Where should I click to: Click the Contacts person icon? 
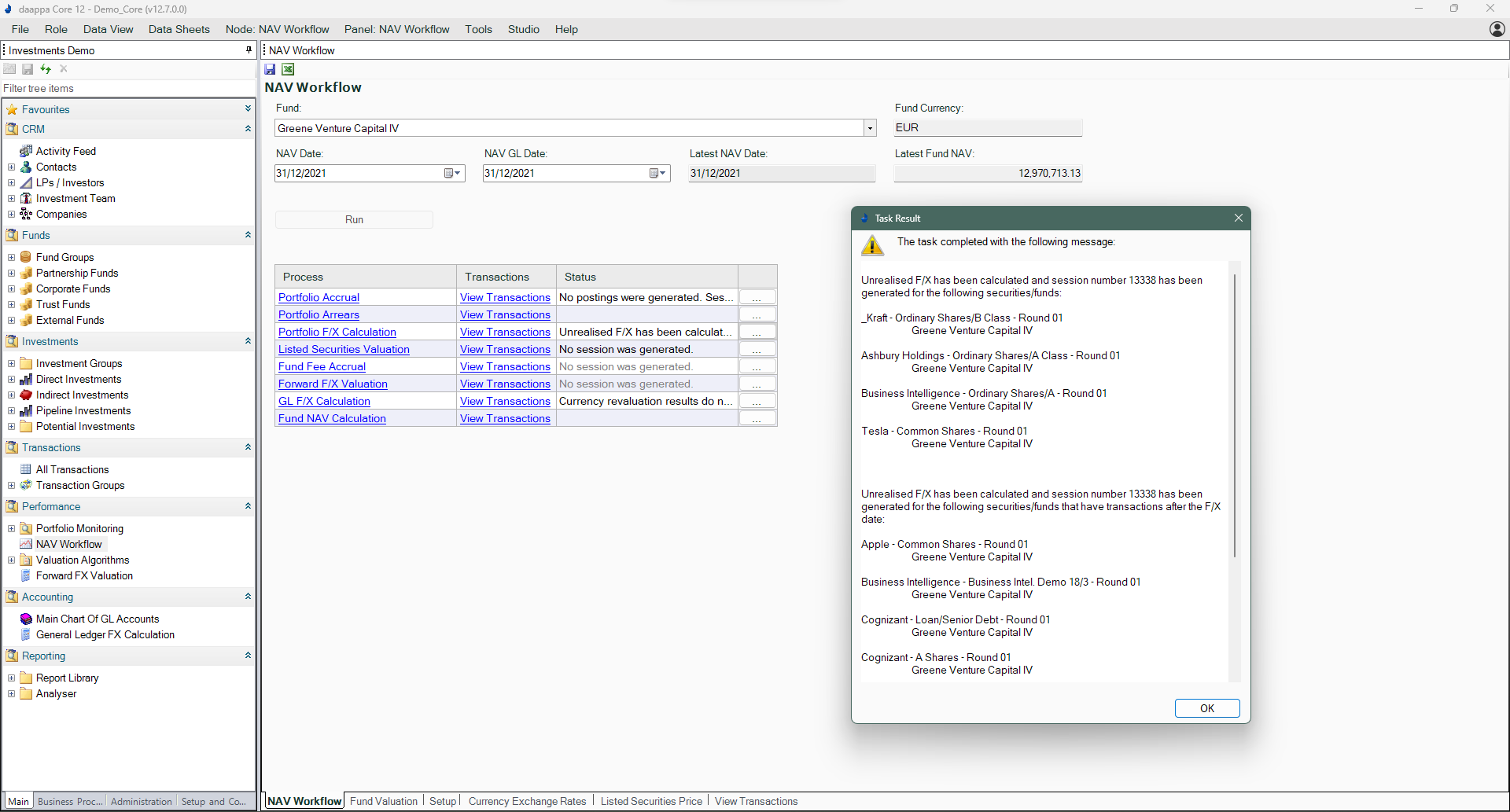click(x=26, y=167)
